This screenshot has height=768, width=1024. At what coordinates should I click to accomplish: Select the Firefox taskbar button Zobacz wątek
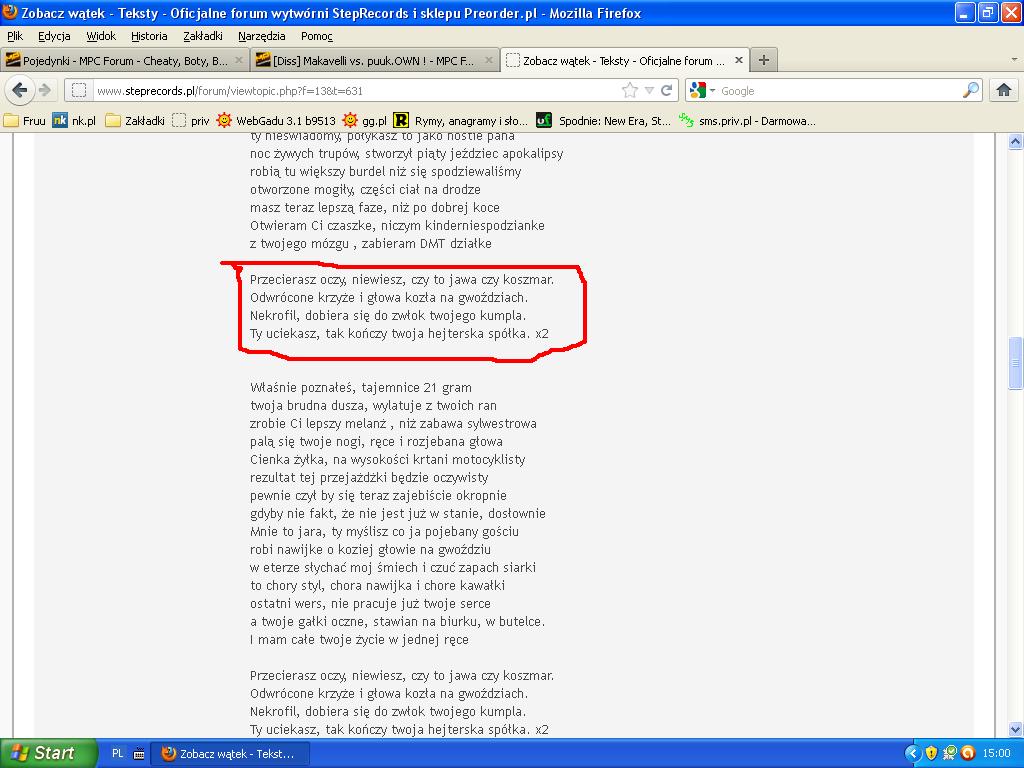[x=230, y=753]
